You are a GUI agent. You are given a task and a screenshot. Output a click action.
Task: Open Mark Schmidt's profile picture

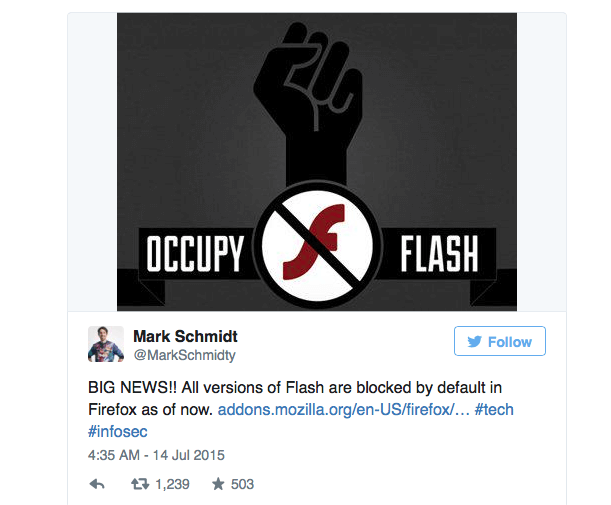point(106,344)
